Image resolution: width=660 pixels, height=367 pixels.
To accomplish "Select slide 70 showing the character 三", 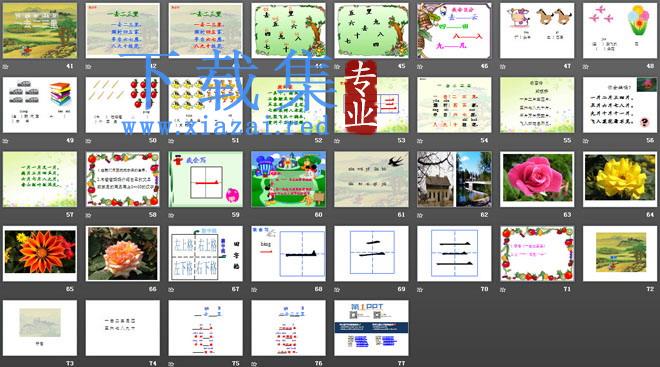I will click(x=454, y=254).
